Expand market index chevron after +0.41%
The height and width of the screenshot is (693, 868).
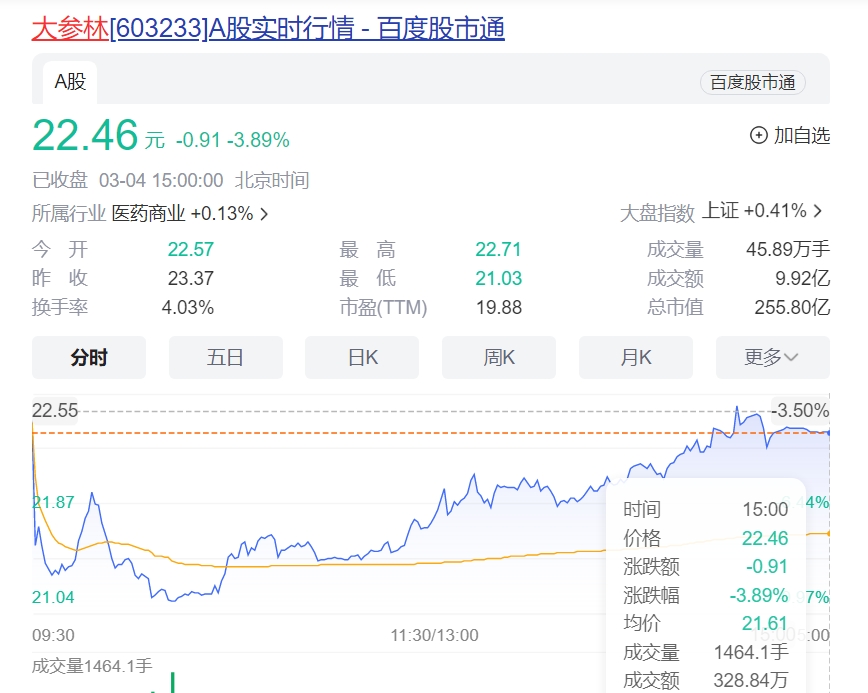[818, 211]
